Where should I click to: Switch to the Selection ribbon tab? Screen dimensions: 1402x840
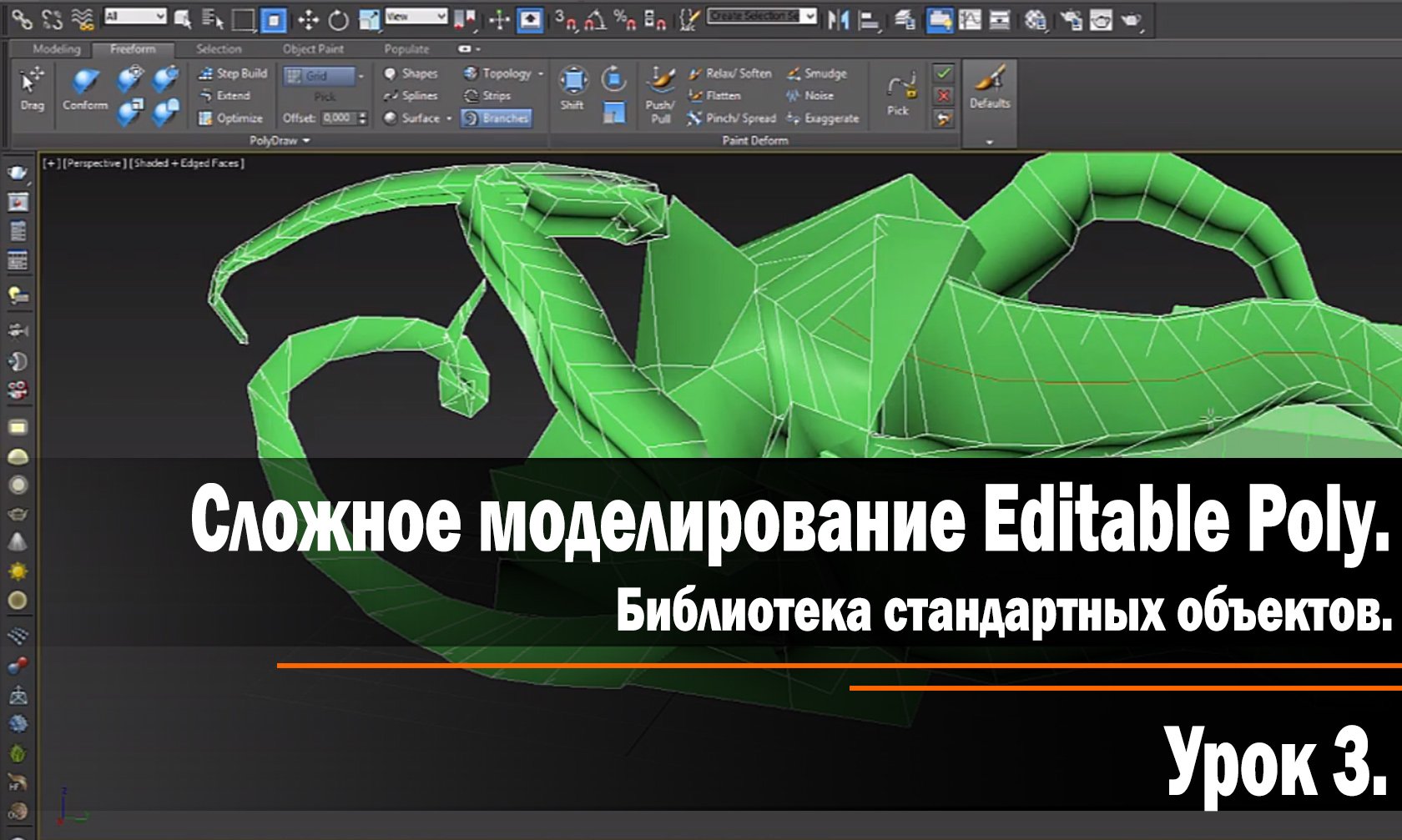point(219,50)
